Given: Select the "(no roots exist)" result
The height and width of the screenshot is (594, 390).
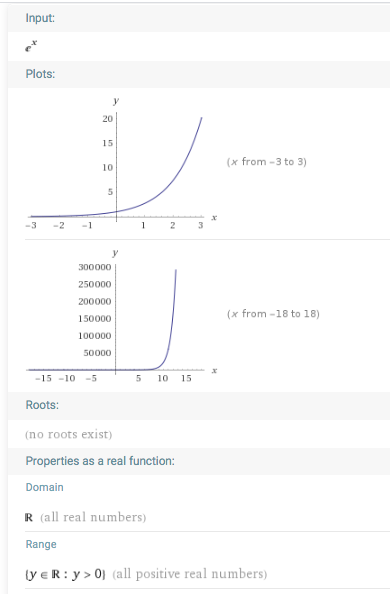Looking at the screenshot, I should 69,434.
